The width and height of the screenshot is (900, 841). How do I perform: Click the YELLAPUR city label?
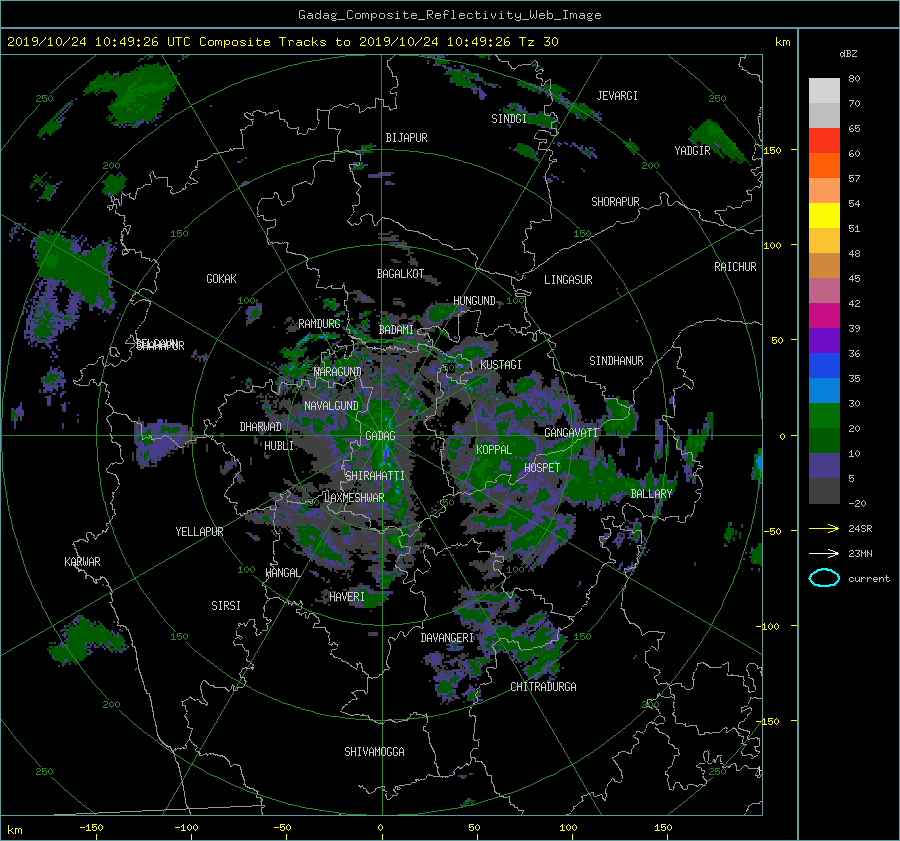199,532
